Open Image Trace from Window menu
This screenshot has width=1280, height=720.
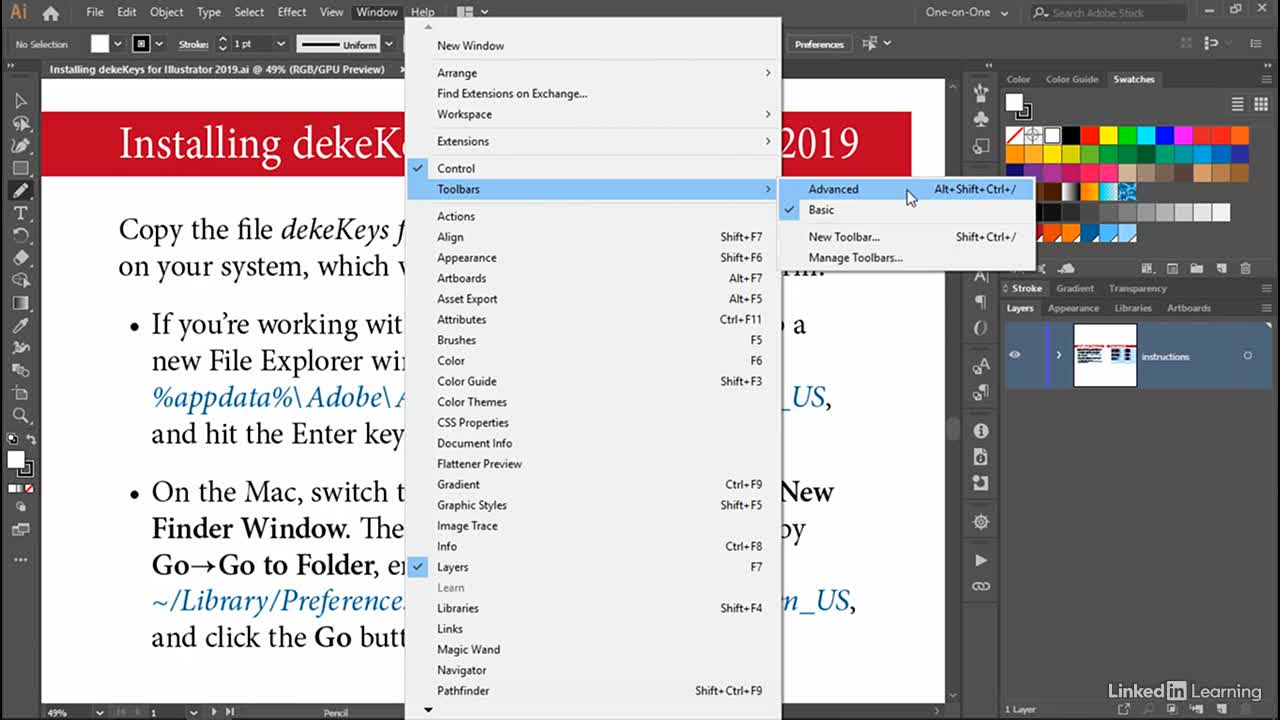[x=591, y=526]
